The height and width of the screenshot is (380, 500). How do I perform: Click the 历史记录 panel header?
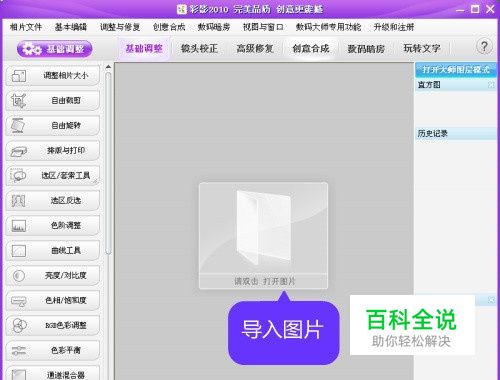click(456, 134)
